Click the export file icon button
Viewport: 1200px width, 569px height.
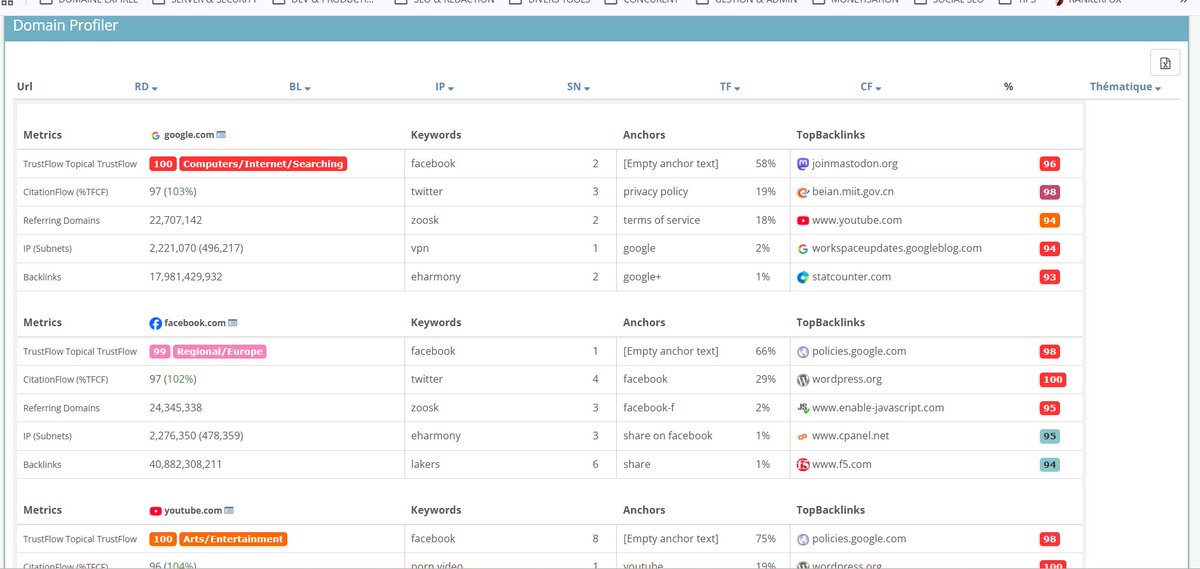[x=1165, y=63]
